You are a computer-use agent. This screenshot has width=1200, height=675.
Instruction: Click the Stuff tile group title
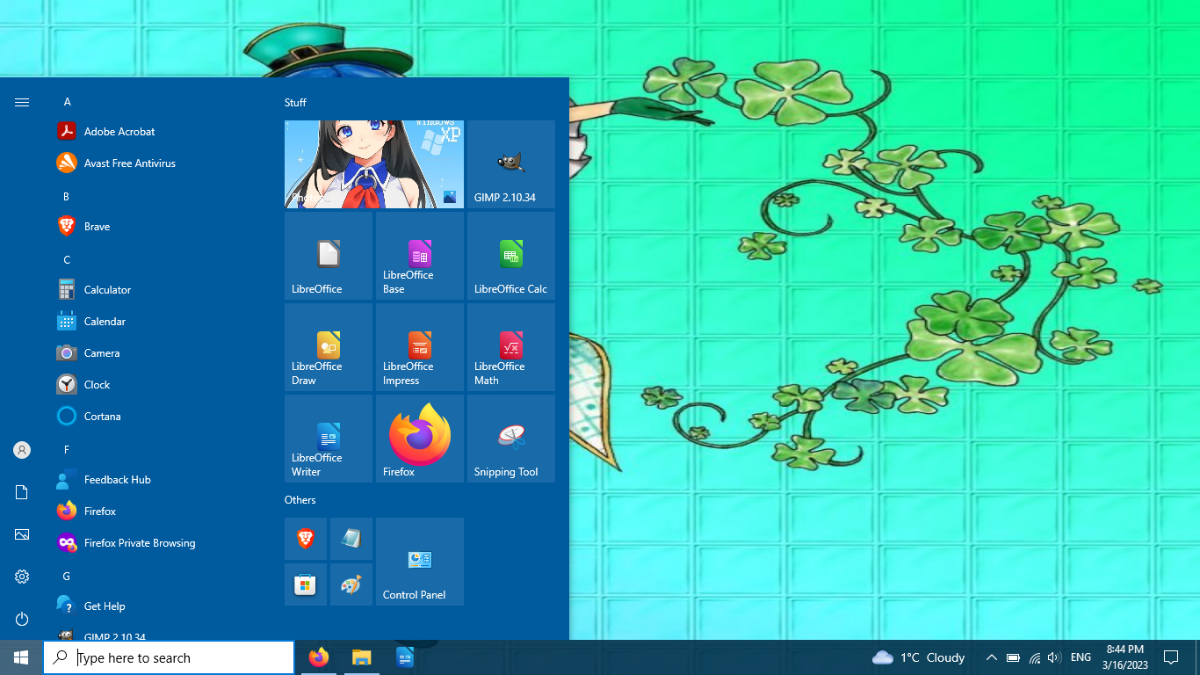[x=295, y=102]
